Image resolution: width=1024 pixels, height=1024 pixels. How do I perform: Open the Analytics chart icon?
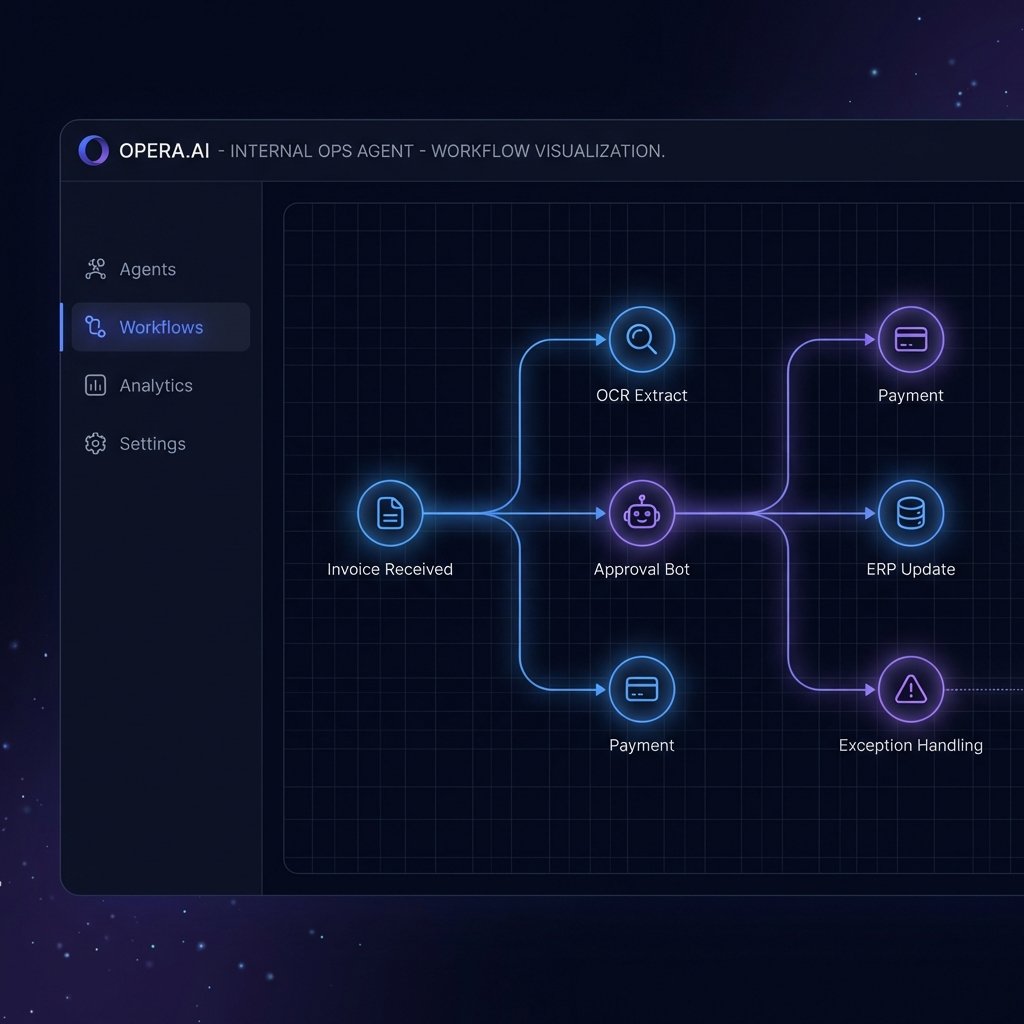pos(95,385)
